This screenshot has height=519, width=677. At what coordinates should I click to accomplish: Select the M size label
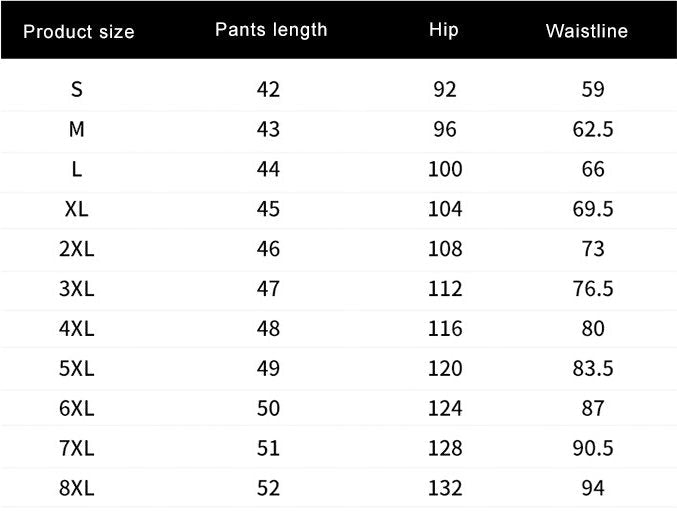point(77,129)
